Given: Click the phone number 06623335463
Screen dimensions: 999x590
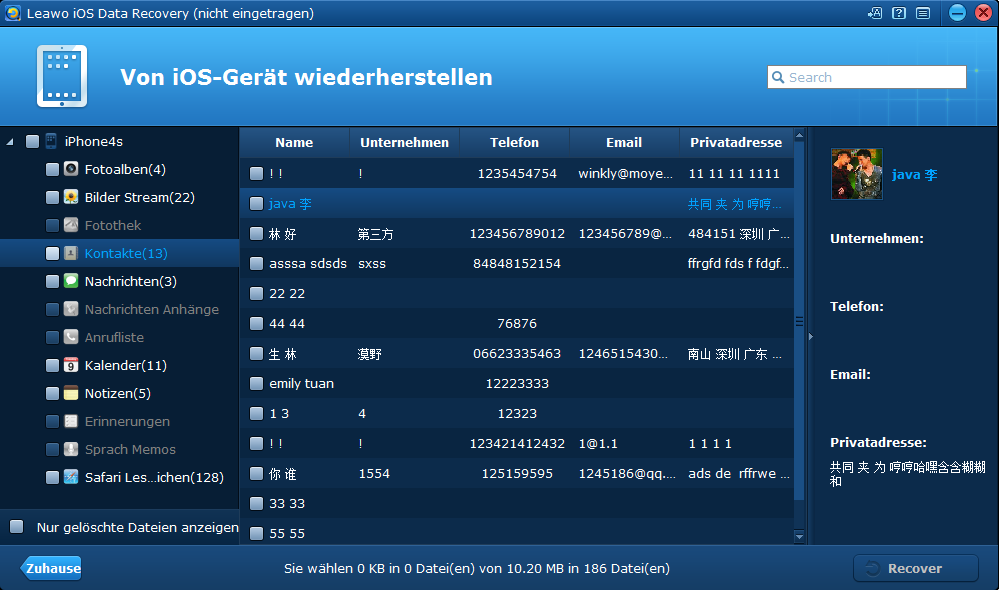Looking at the screenshot, I should pyautogui.click(x=517, y=354).
